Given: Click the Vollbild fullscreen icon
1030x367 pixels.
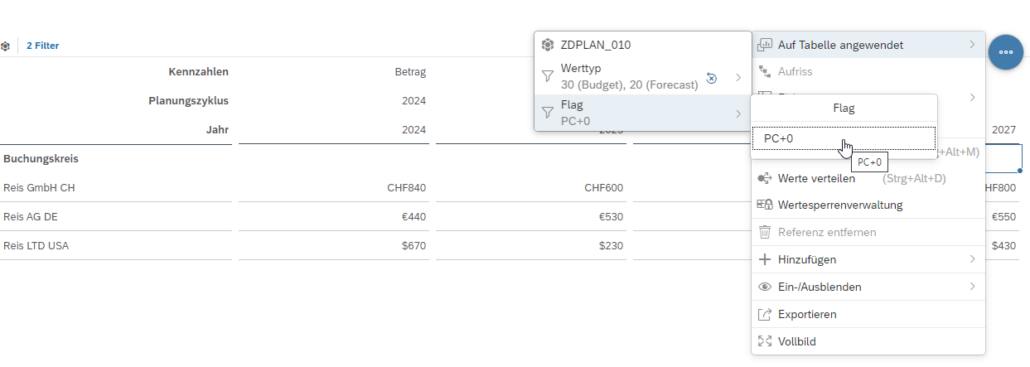Looking at the screenshot, I should point(765,341).
